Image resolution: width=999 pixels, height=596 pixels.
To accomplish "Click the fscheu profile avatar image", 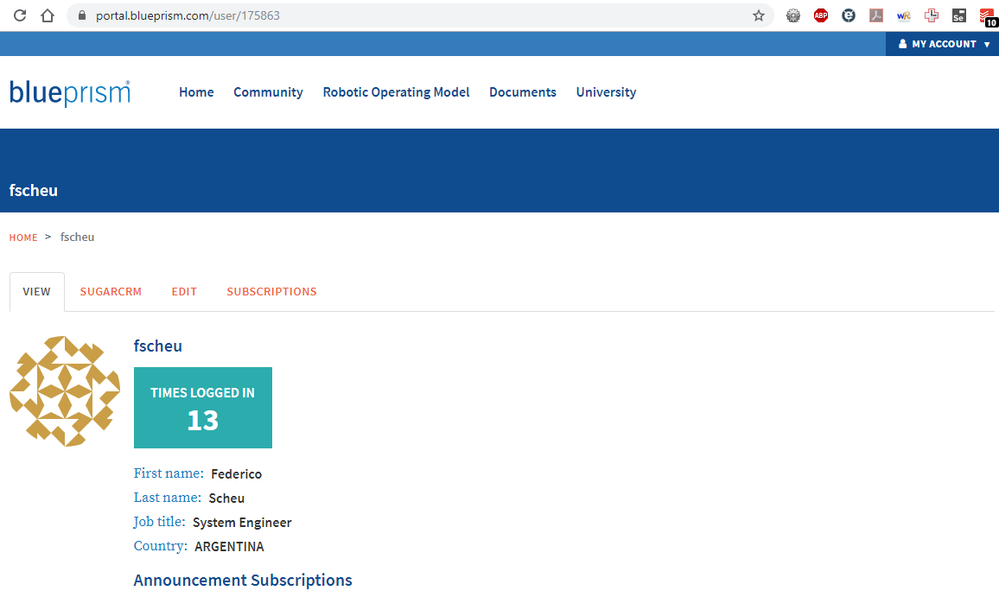I will point(65,391).
